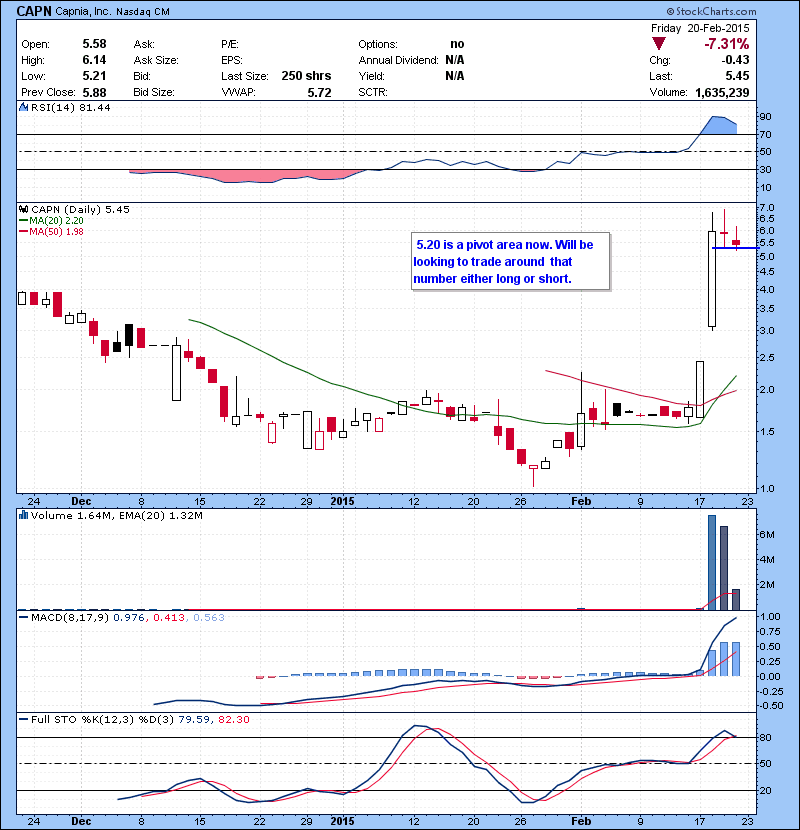Image resolution: width=800 pixels, height=830 pixels.
Task: Click the Open price 5.58
Action: pyautogui.click(x=94, y=44)
